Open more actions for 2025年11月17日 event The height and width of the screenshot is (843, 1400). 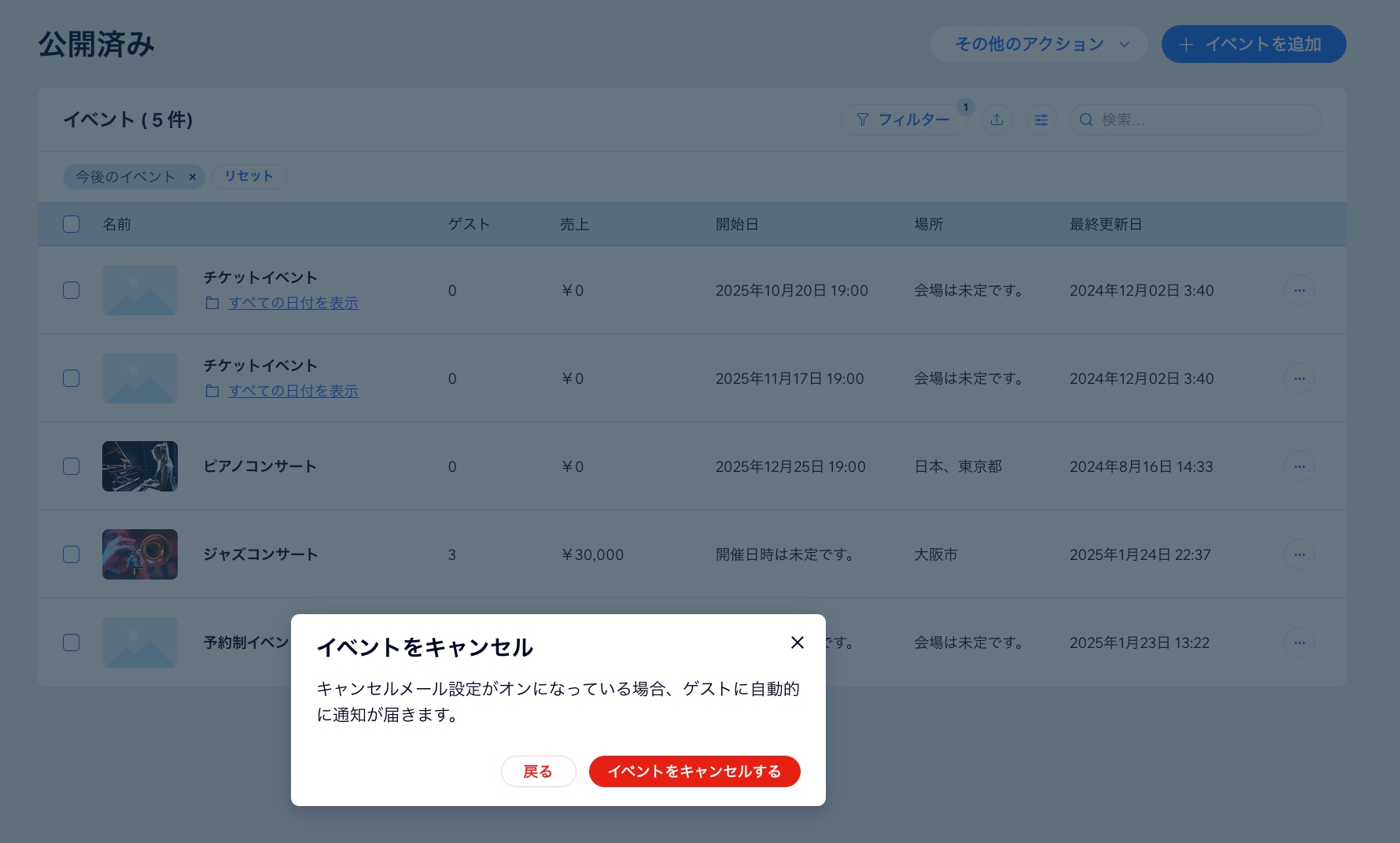point(1299,378)
